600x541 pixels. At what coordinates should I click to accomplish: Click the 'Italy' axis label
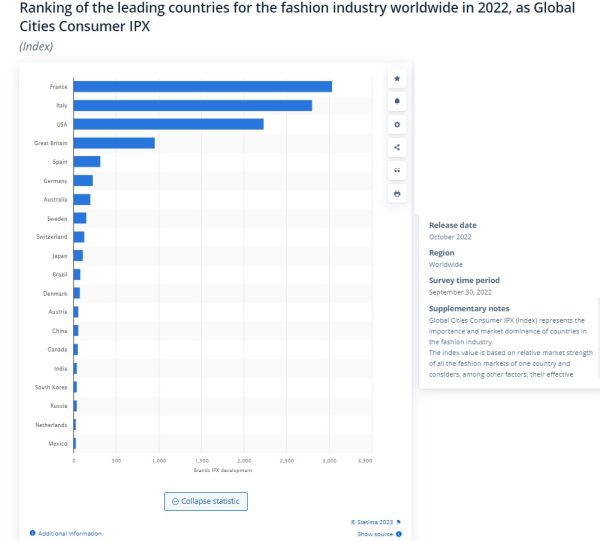point(62,105)
